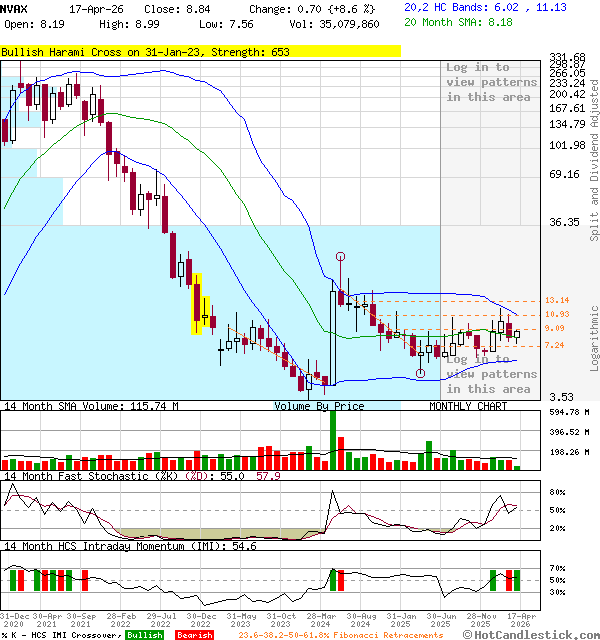The width and height of the screenshot is (600, 640).
Task: Click the tallest green volume bar
Action: pos(333,439)
